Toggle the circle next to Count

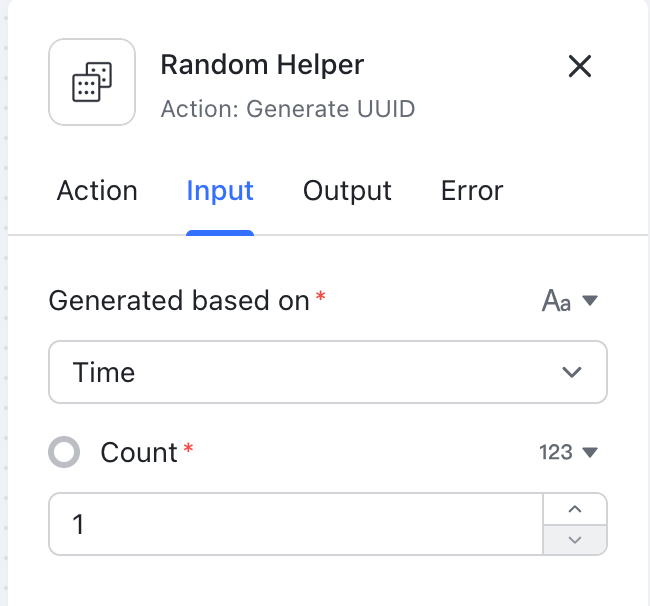[x=64, y=453]
